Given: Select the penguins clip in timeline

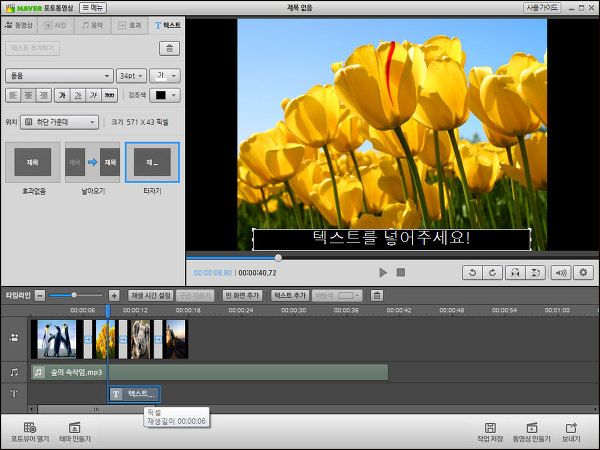Looking at the screenshot, I should (x=57, y=339).
